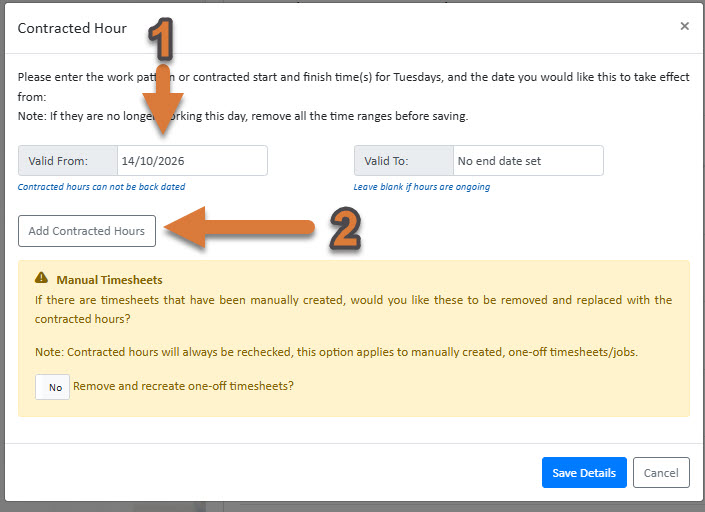The image size is (705, 512).
Task: Click the orange arrow pointing to Add Contracted Hours
Action: pyautogui.click(x=239, y=227)
